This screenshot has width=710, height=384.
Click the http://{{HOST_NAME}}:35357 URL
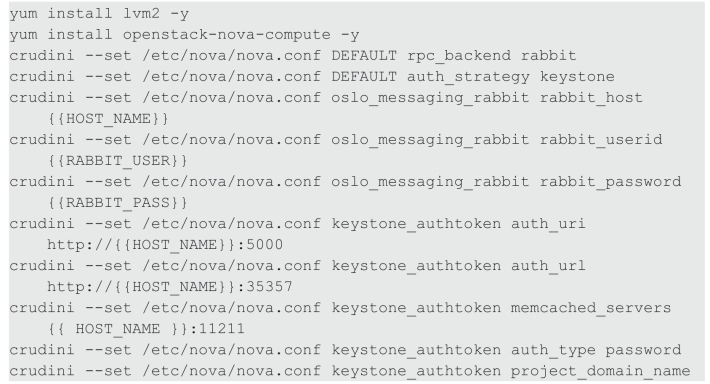pos(170,287)
